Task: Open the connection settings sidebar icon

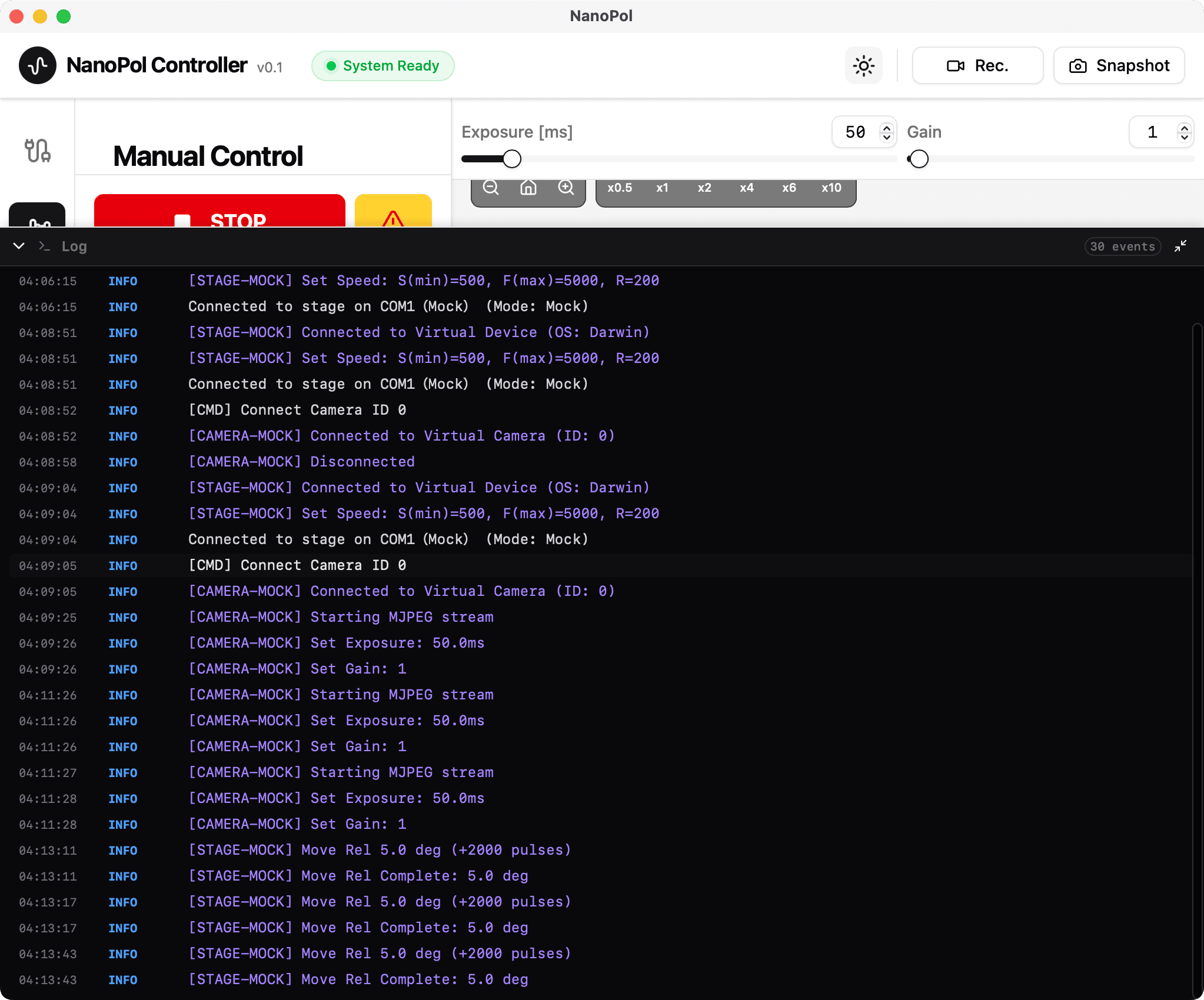Action: [x=37, y=151]
